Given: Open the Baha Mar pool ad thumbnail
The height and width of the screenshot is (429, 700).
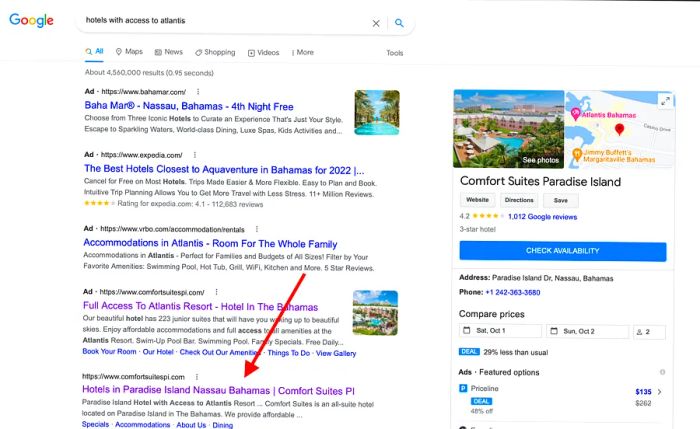Looking at the screenshot, I should point(377,112).
